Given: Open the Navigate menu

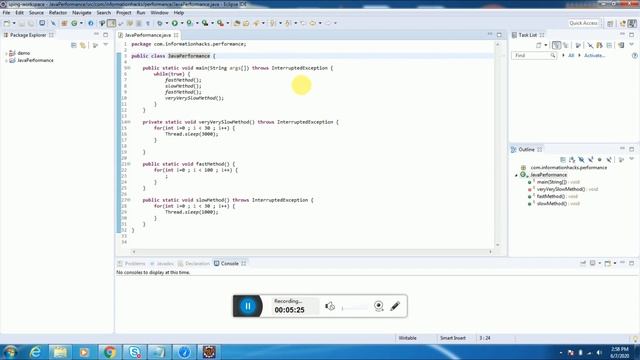Looking at the screenshot, I should 82,13.
